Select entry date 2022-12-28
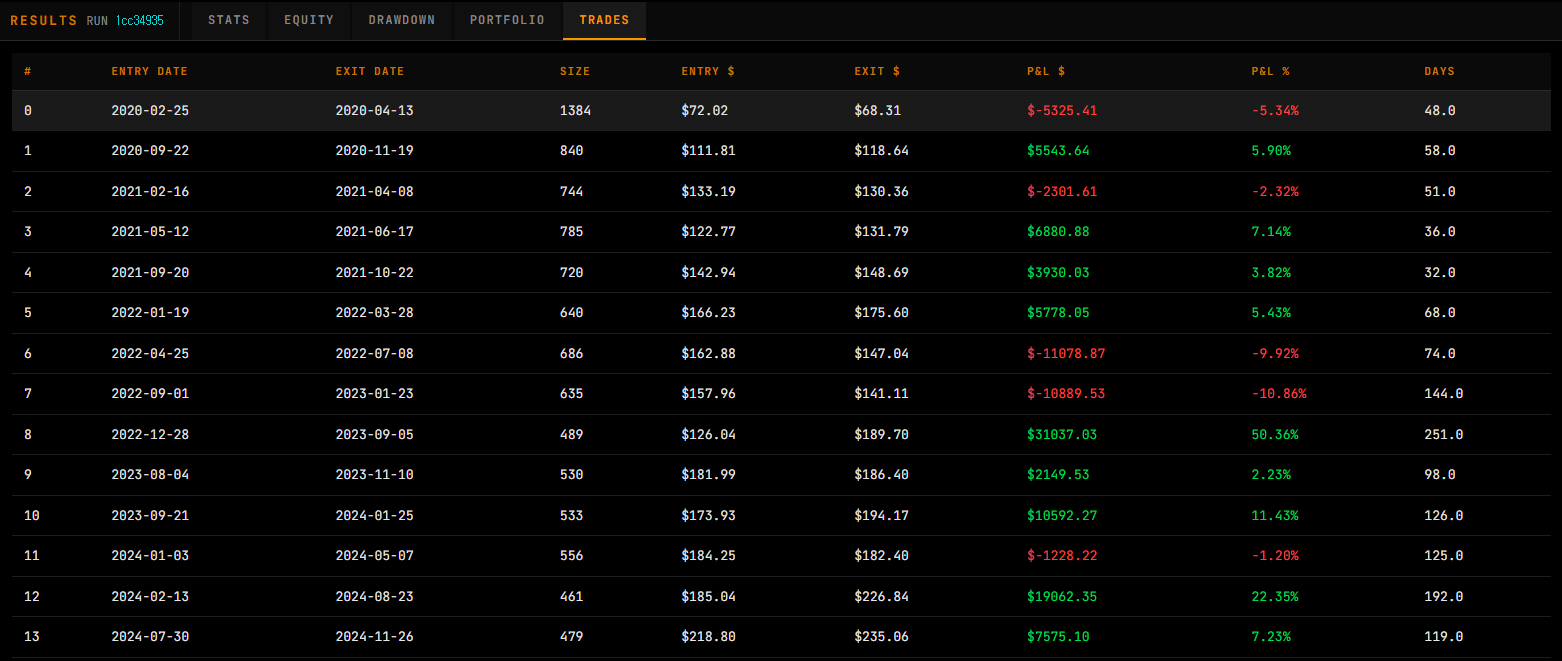This screenshot has height=661, width=1562. click(150, 435)
